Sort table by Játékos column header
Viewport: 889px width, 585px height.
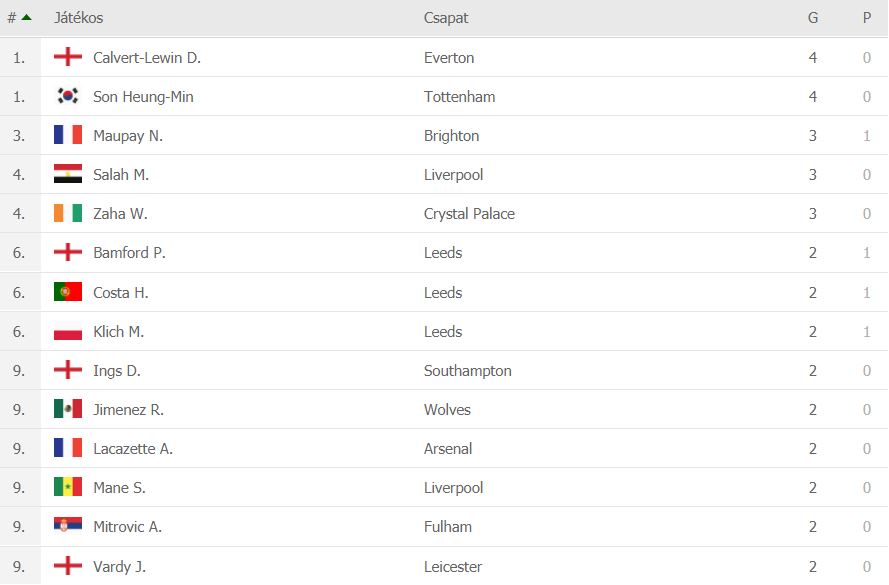pyautogui.click(x=78, y=18)
